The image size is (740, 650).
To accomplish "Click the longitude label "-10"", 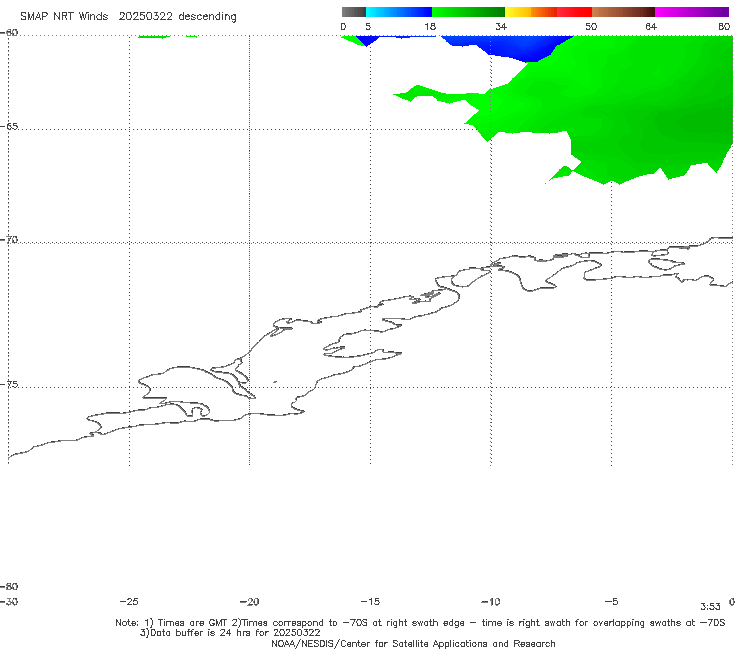I will point(490,601).
